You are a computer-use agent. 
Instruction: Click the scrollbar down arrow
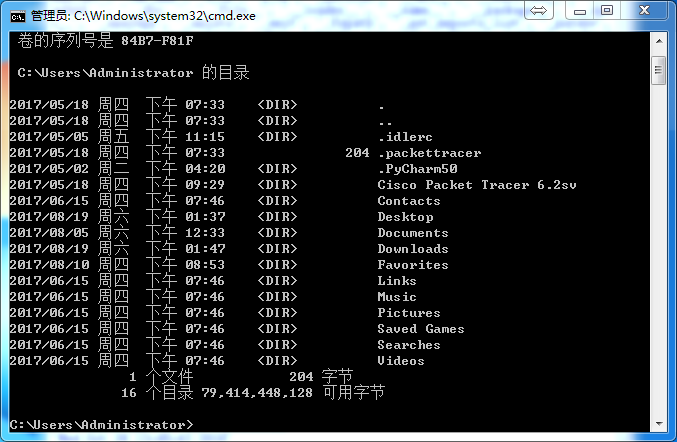[x=659, y=423]
